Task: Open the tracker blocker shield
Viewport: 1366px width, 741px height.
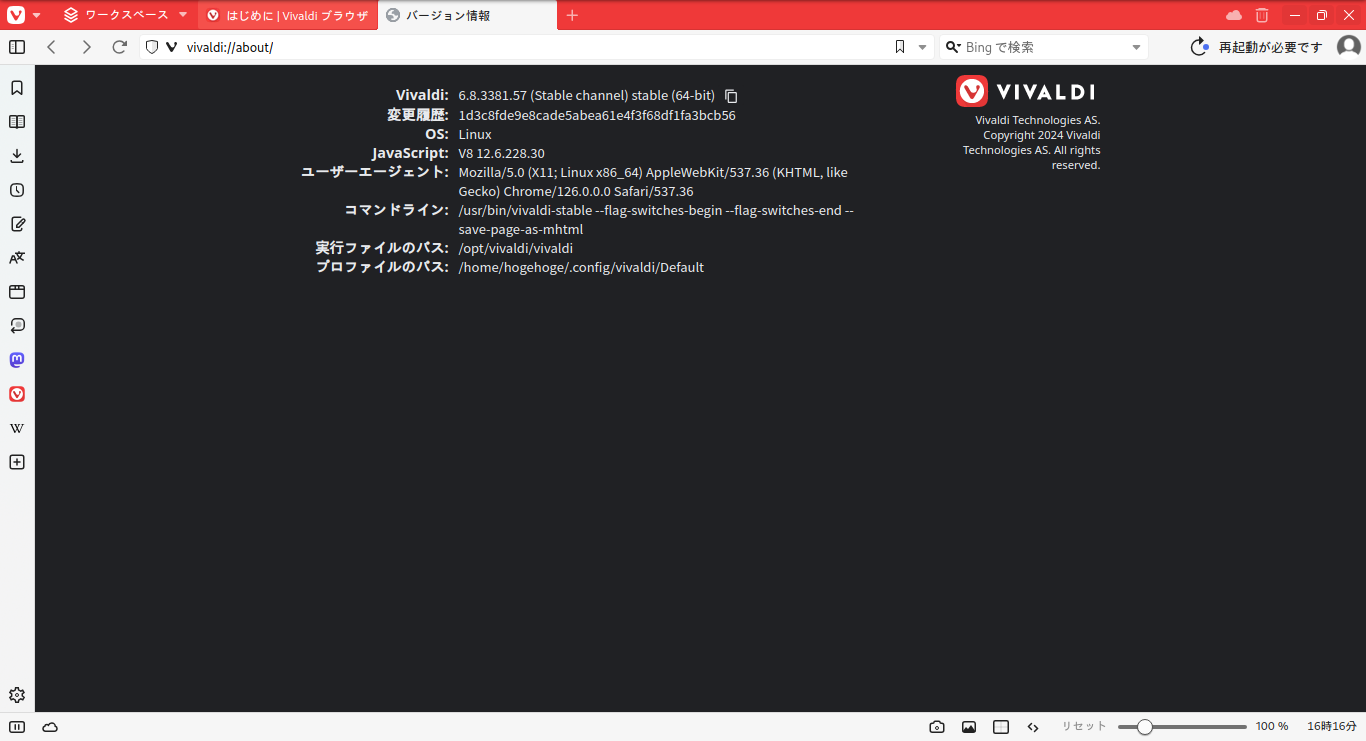Action: [x=152, y=47]
